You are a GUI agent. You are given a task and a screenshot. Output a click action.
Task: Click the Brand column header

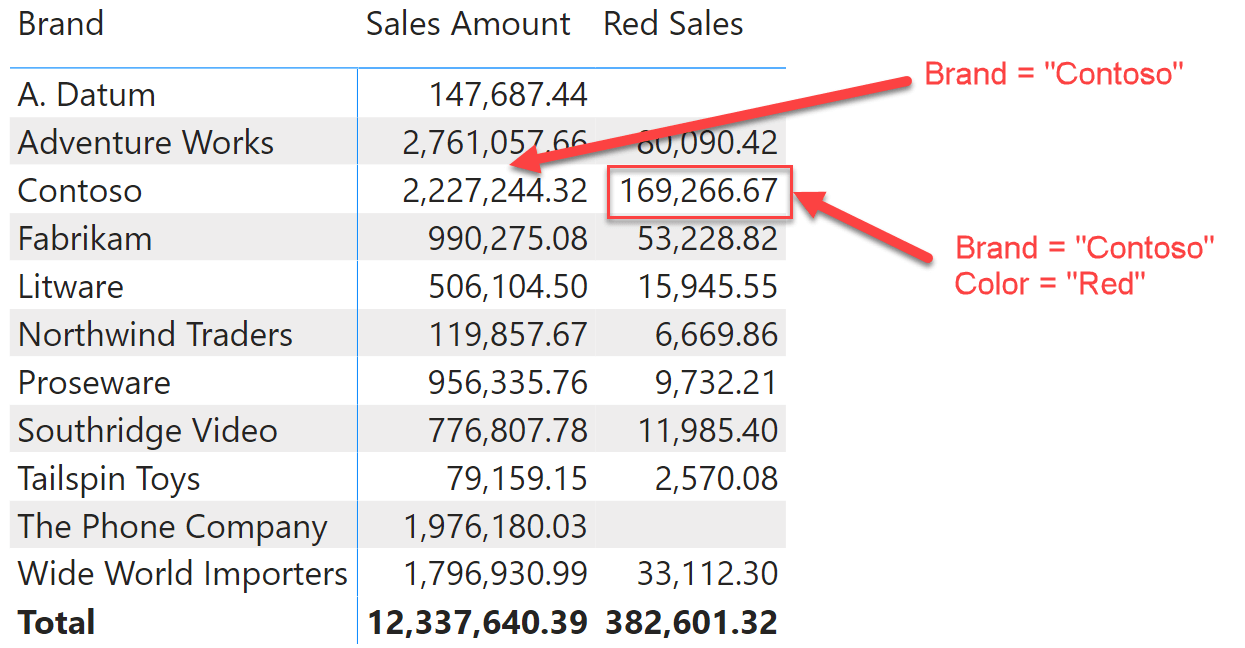click(x=60, y=24)
